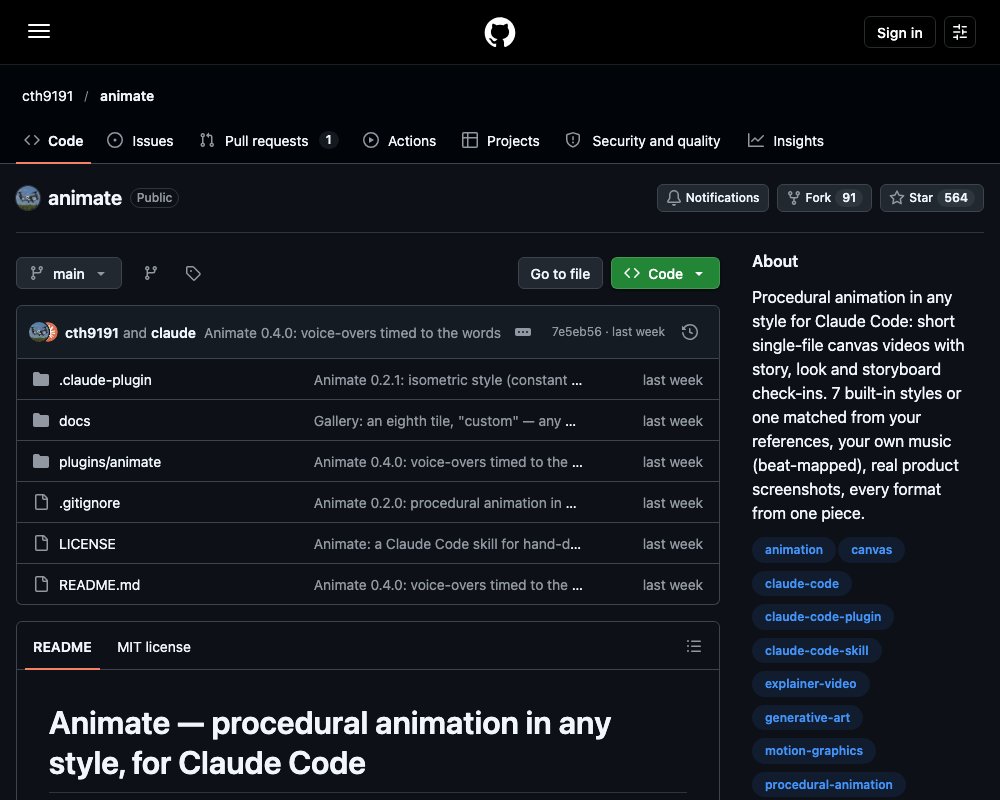Open the .gitignore file
The width and height of the screenshot is (1000, 800).
coord(89,503)
